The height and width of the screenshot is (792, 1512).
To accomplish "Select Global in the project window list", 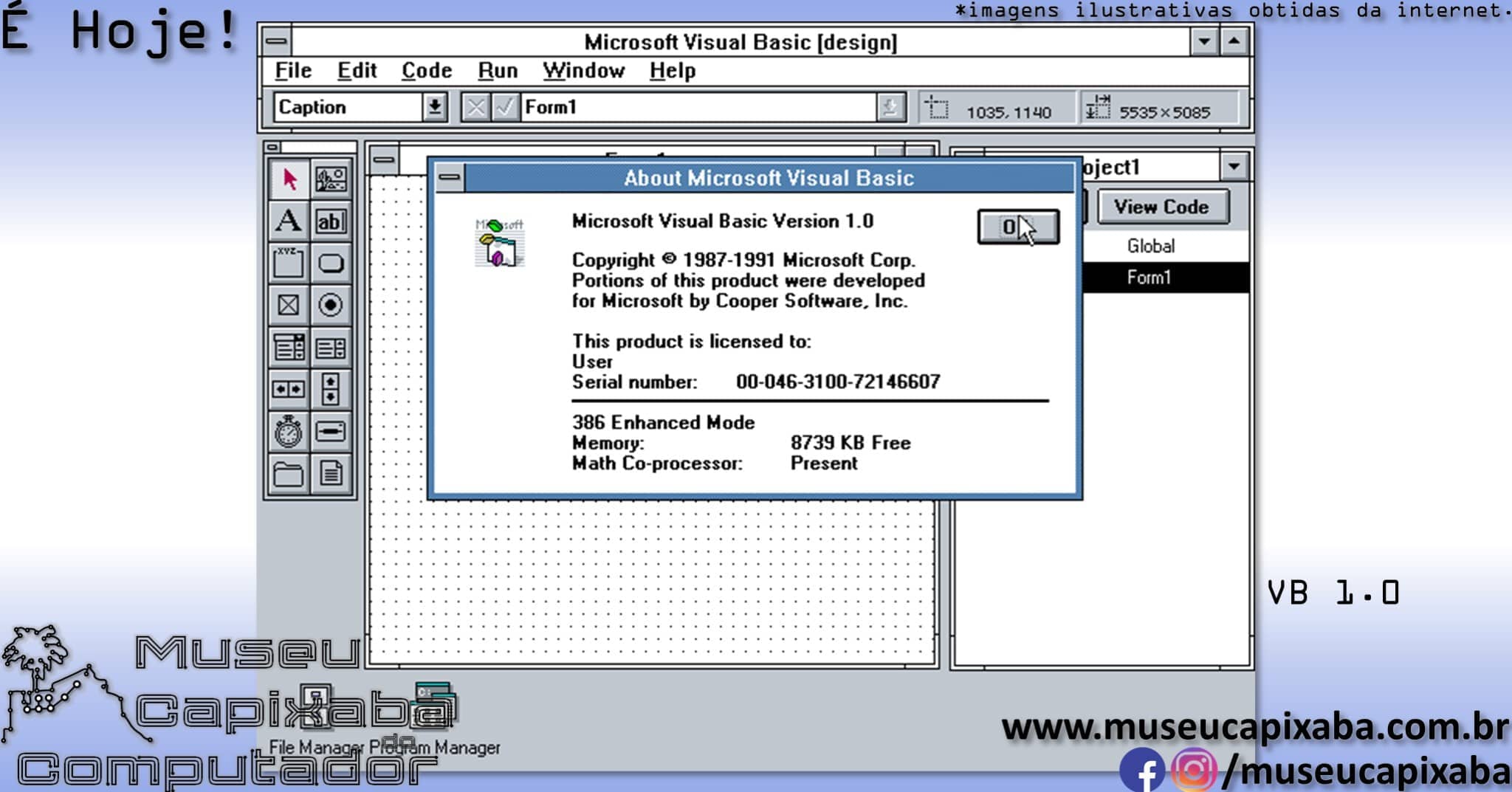I will pos(1151,246).
